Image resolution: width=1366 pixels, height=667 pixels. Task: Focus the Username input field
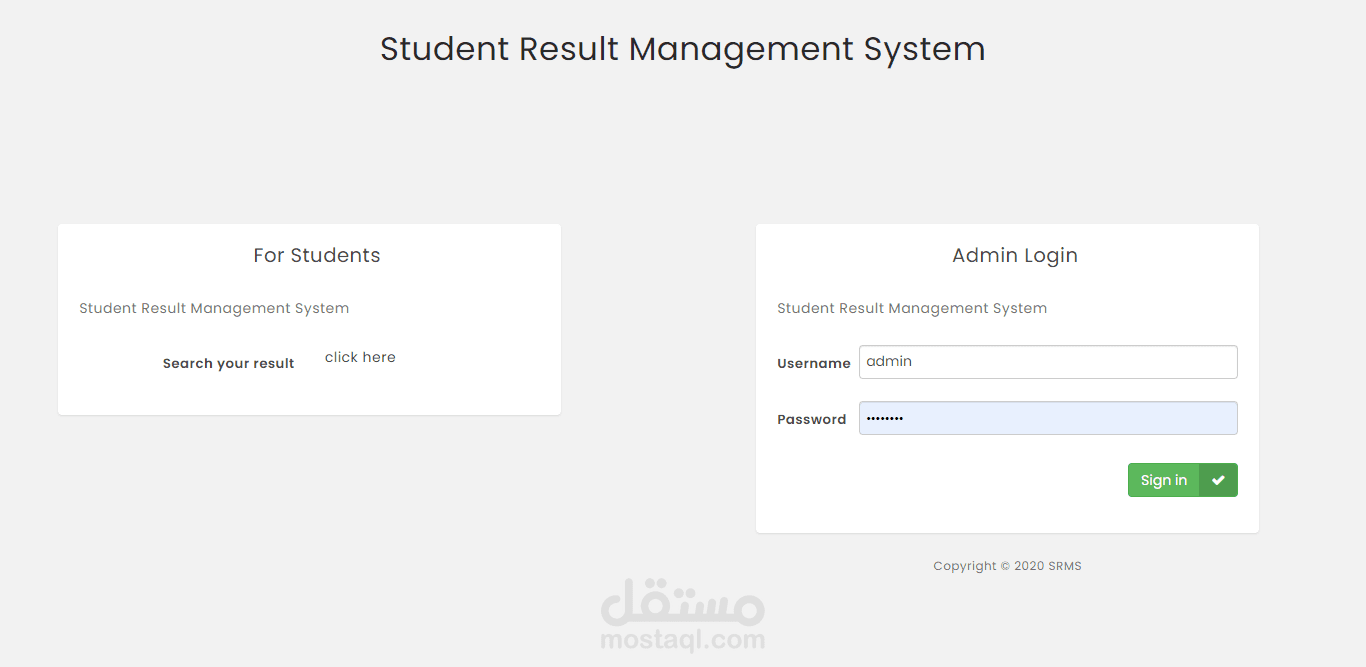[1047, 362]
